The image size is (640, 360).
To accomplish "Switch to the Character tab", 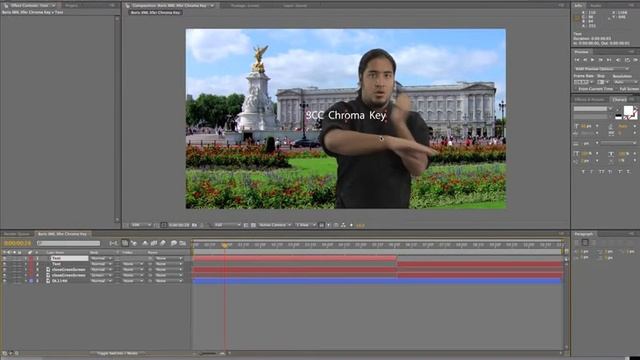I will coord(619,100).
